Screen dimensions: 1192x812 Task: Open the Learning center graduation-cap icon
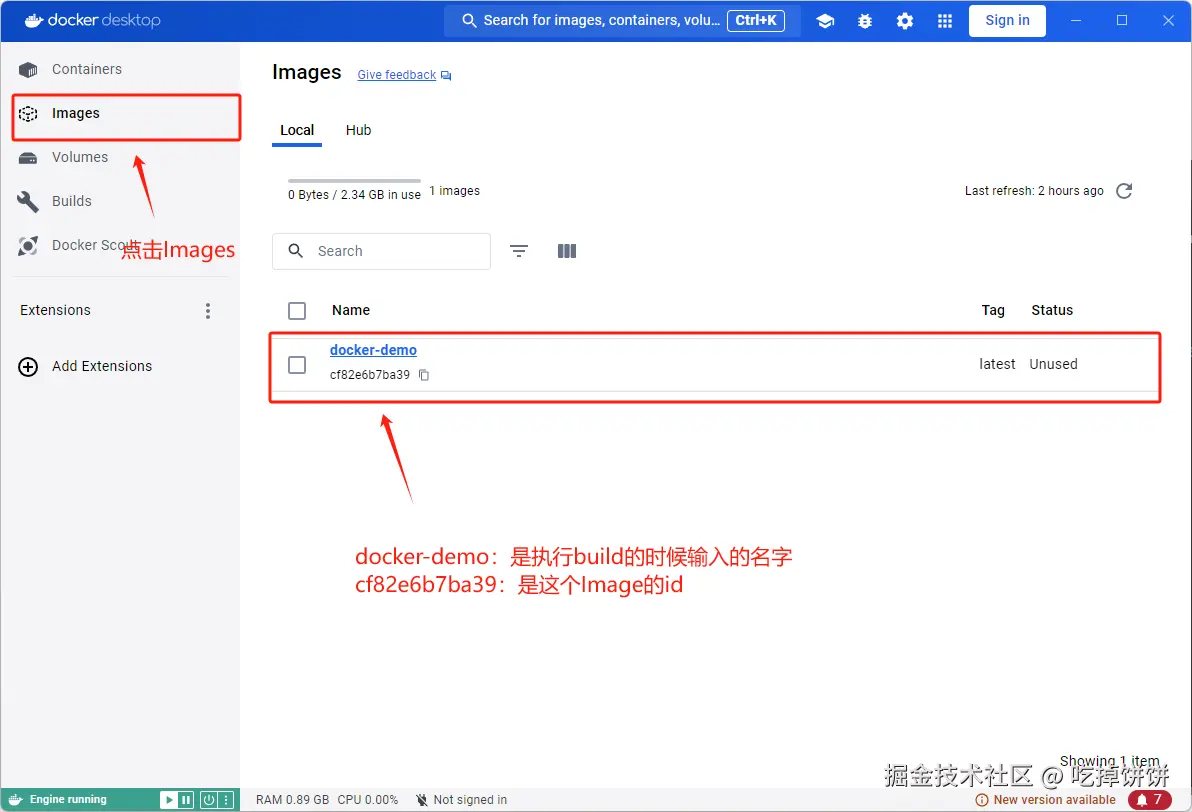click(826, 21)
